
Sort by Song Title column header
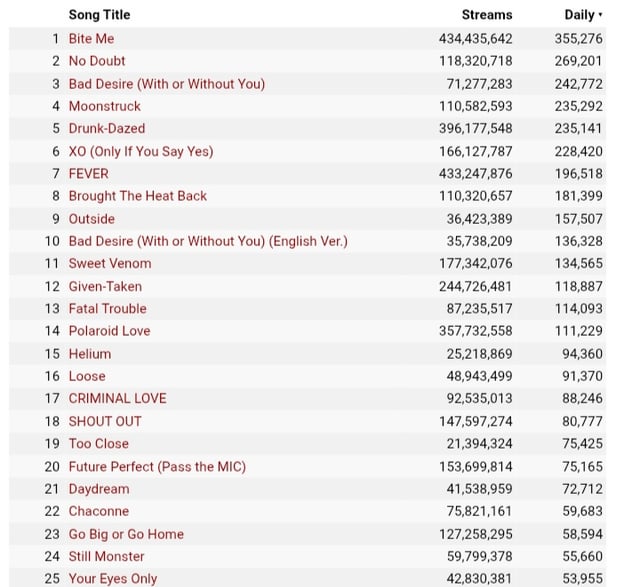[99, 15]
